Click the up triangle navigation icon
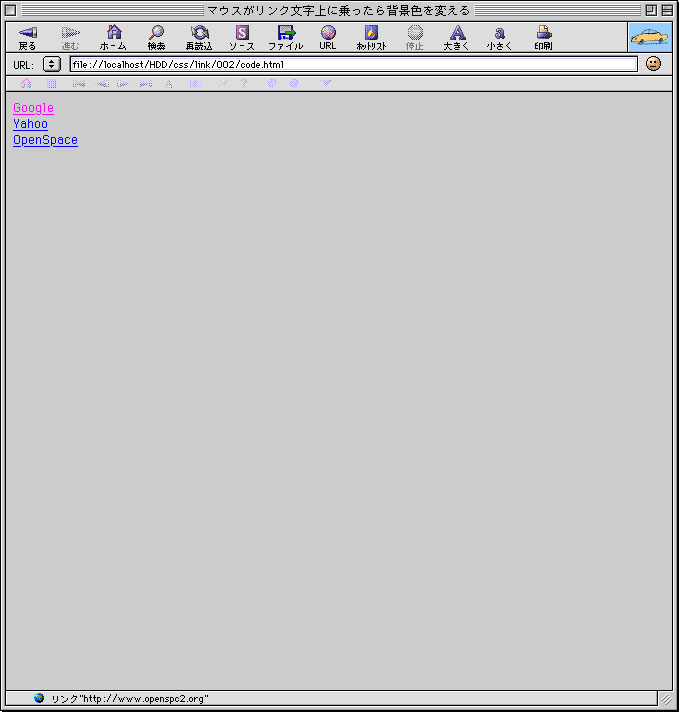 (x=169, y=84)
